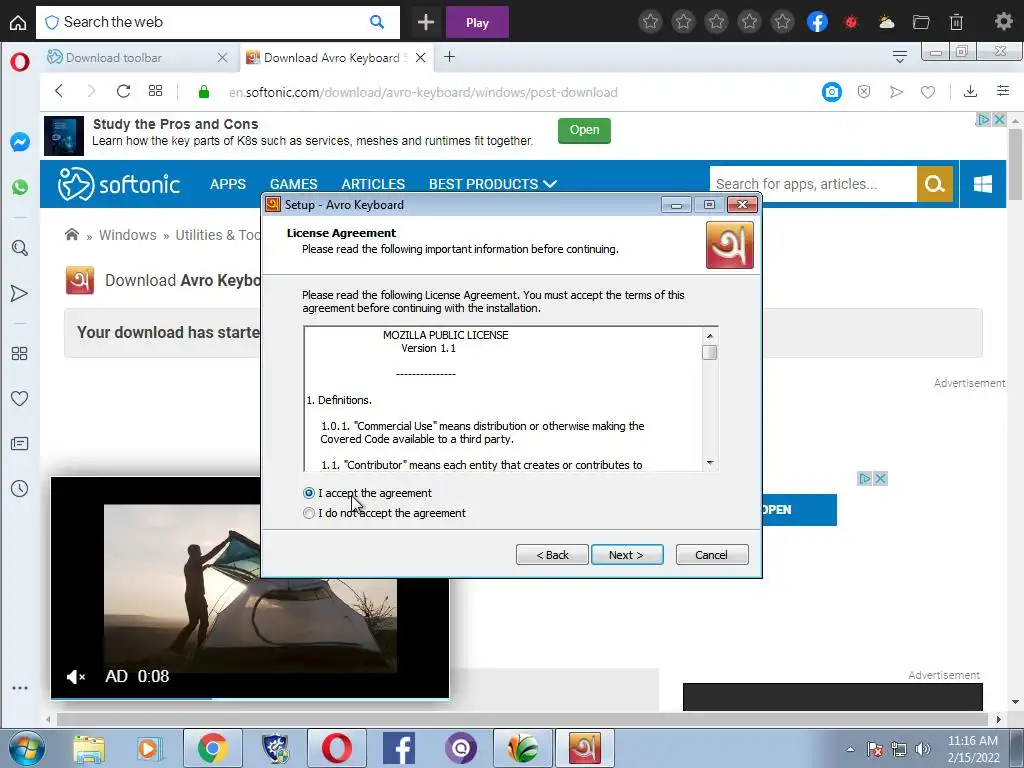Open the ARTICLES menu on Softonic
1024x768 pixels.
tap(373, 184)
